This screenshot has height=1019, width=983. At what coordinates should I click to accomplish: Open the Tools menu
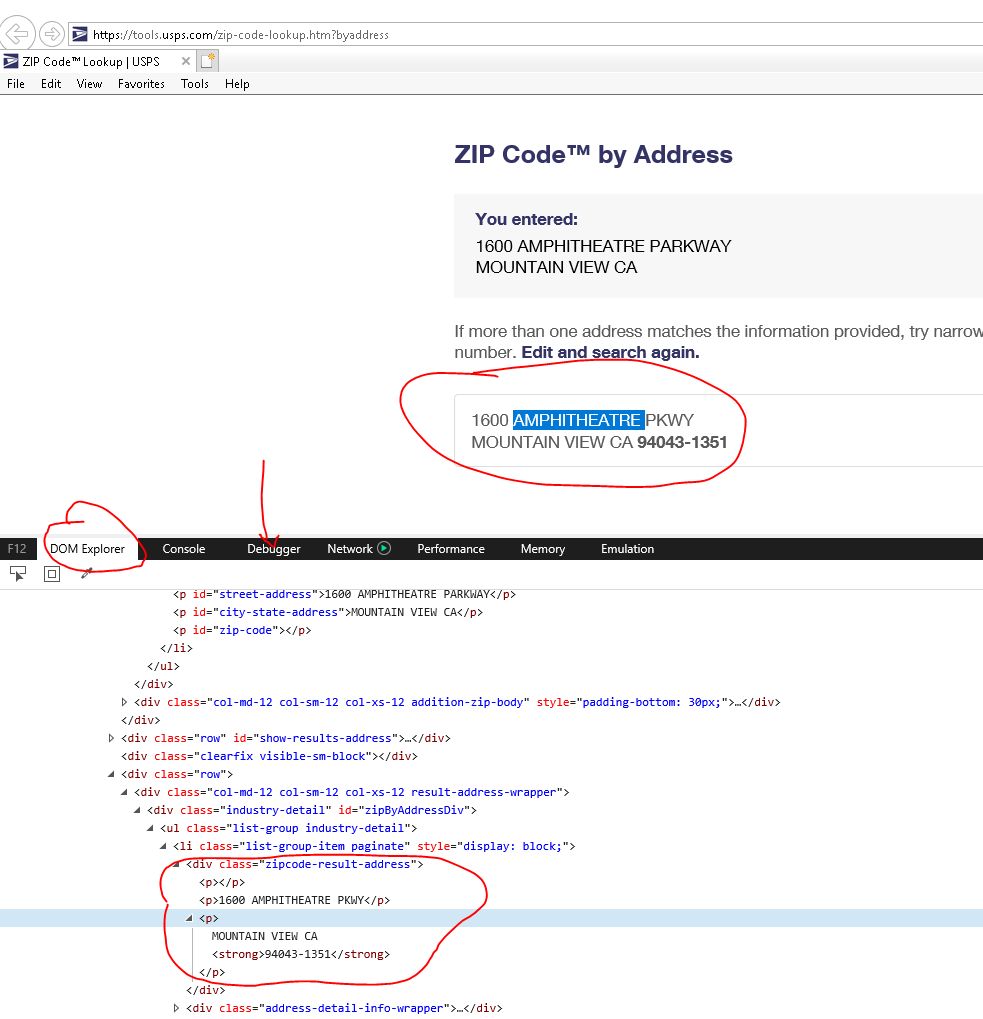click(194, 84)
